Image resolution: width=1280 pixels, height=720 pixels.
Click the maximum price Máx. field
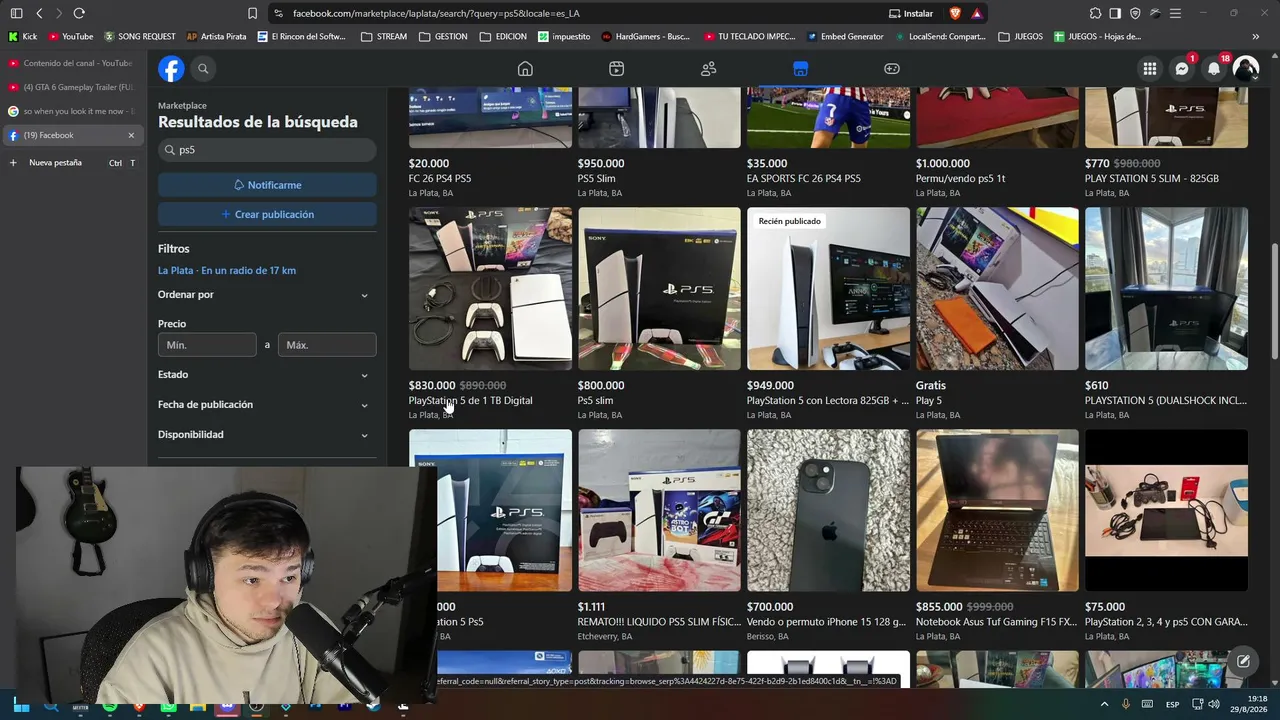coord(327,345)
